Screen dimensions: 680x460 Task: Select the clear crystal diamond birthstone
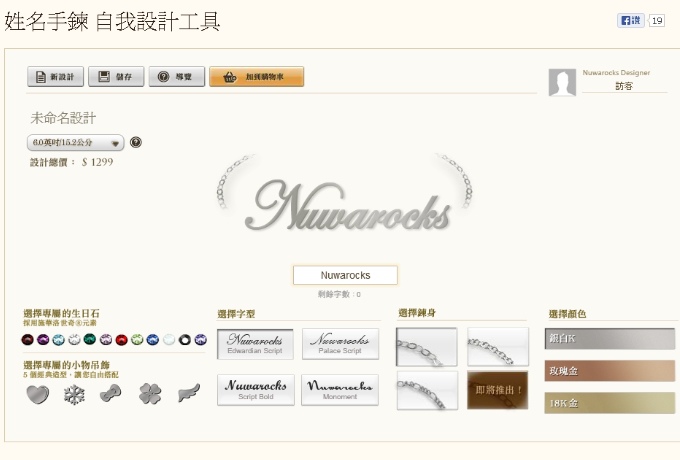click(x=74, y=339)
